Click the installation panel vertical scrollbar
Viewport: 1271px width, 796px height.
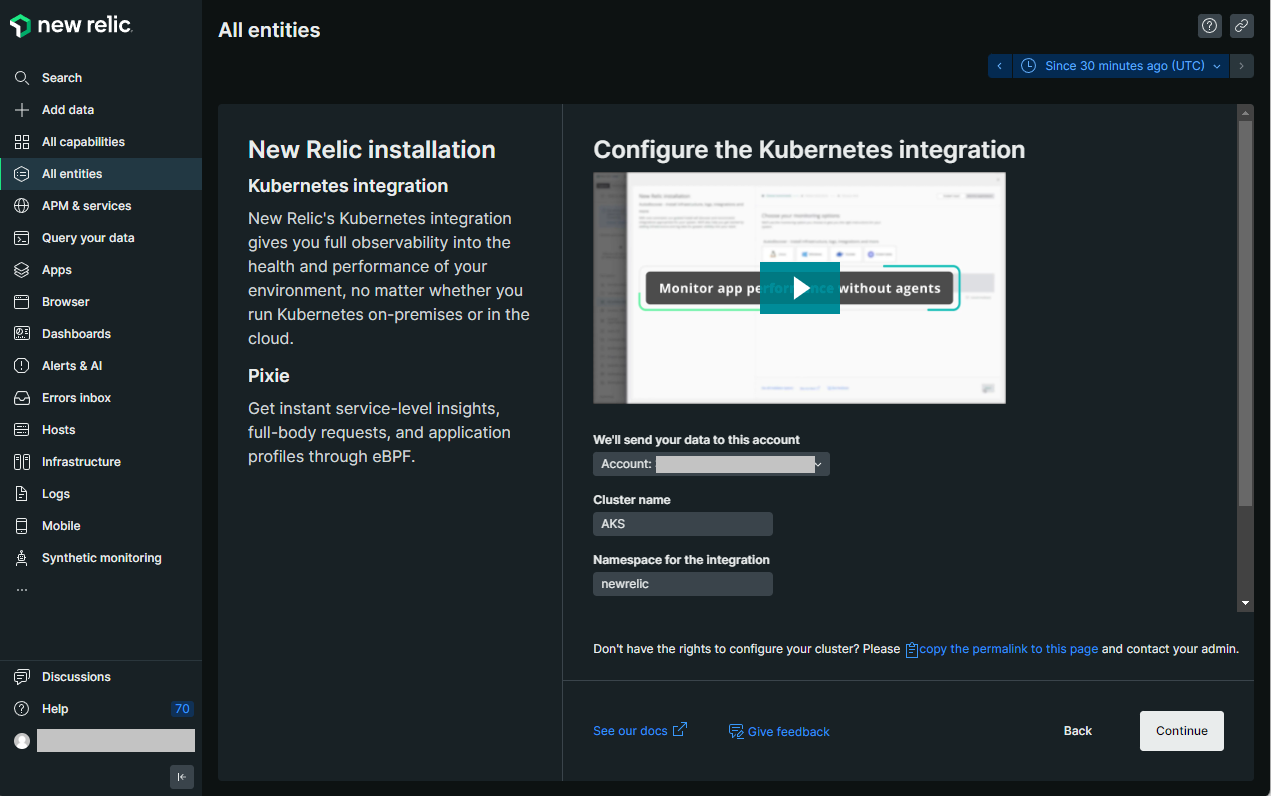tap(1245, 312)
